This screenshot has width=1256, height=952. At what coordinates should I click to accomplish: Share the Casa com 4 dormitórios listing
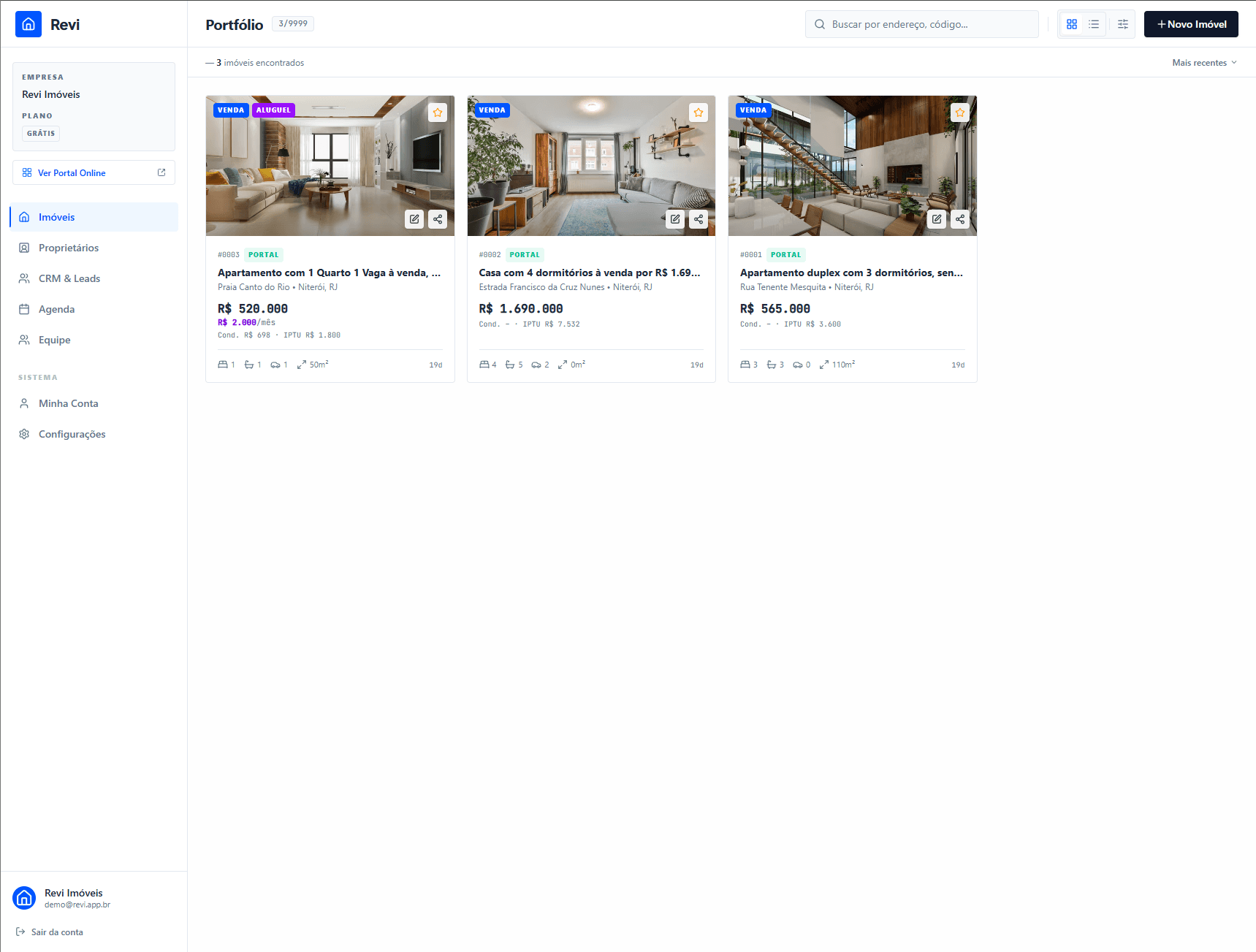(x=699, y=218)
